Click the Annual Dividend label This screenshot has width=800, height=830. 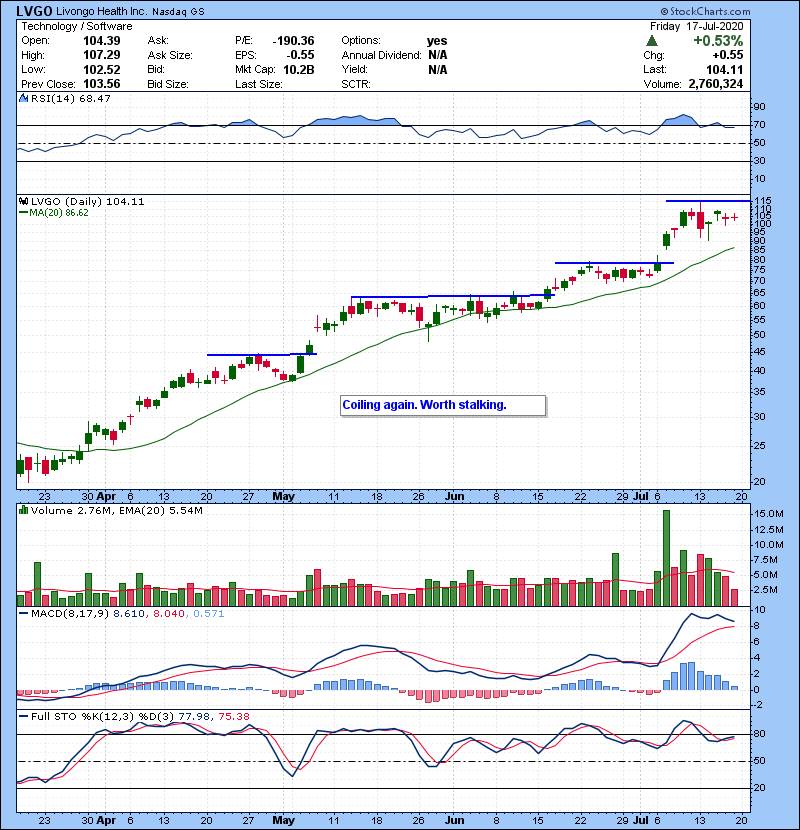tap(381, 55)
